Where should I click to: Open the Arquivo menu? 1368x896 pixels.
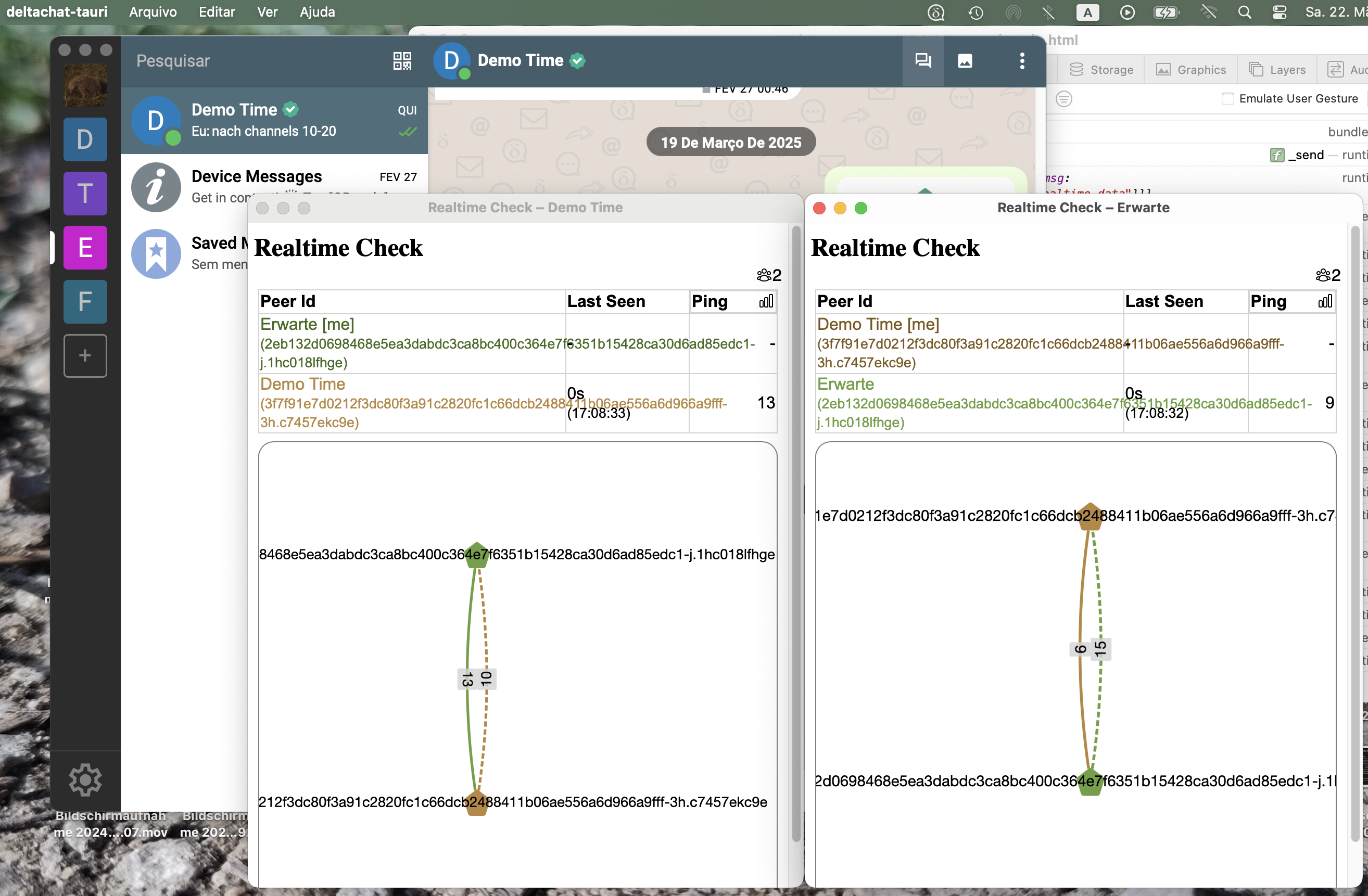point(153,12)
